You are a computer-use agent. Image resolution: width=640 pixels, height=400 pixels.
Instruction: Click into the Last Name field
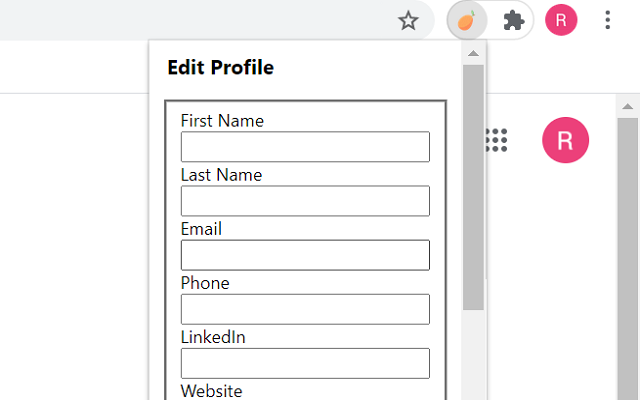coord(305,201)
